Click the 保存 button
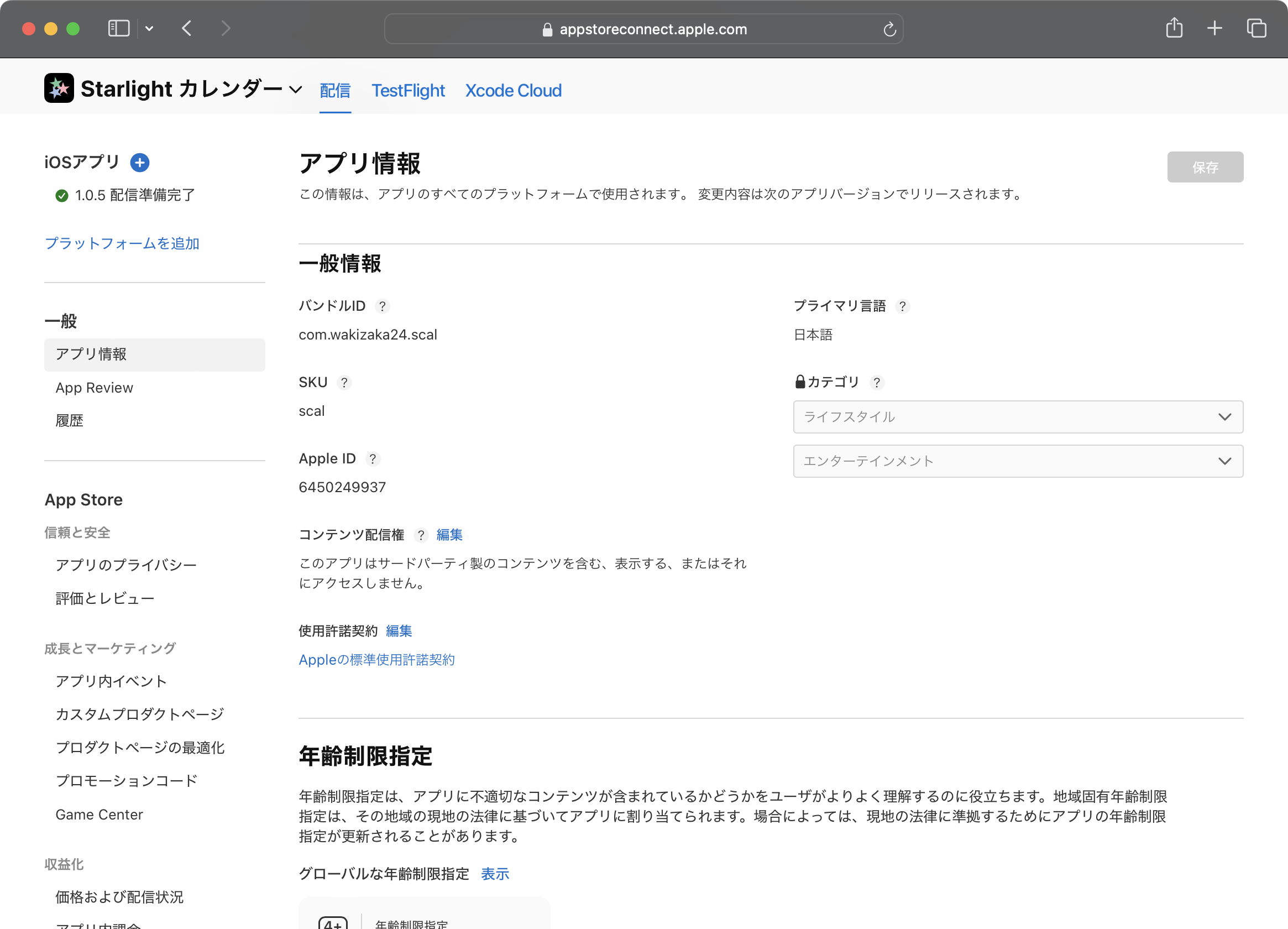 pyautogui.click(x=1205, y=167)
